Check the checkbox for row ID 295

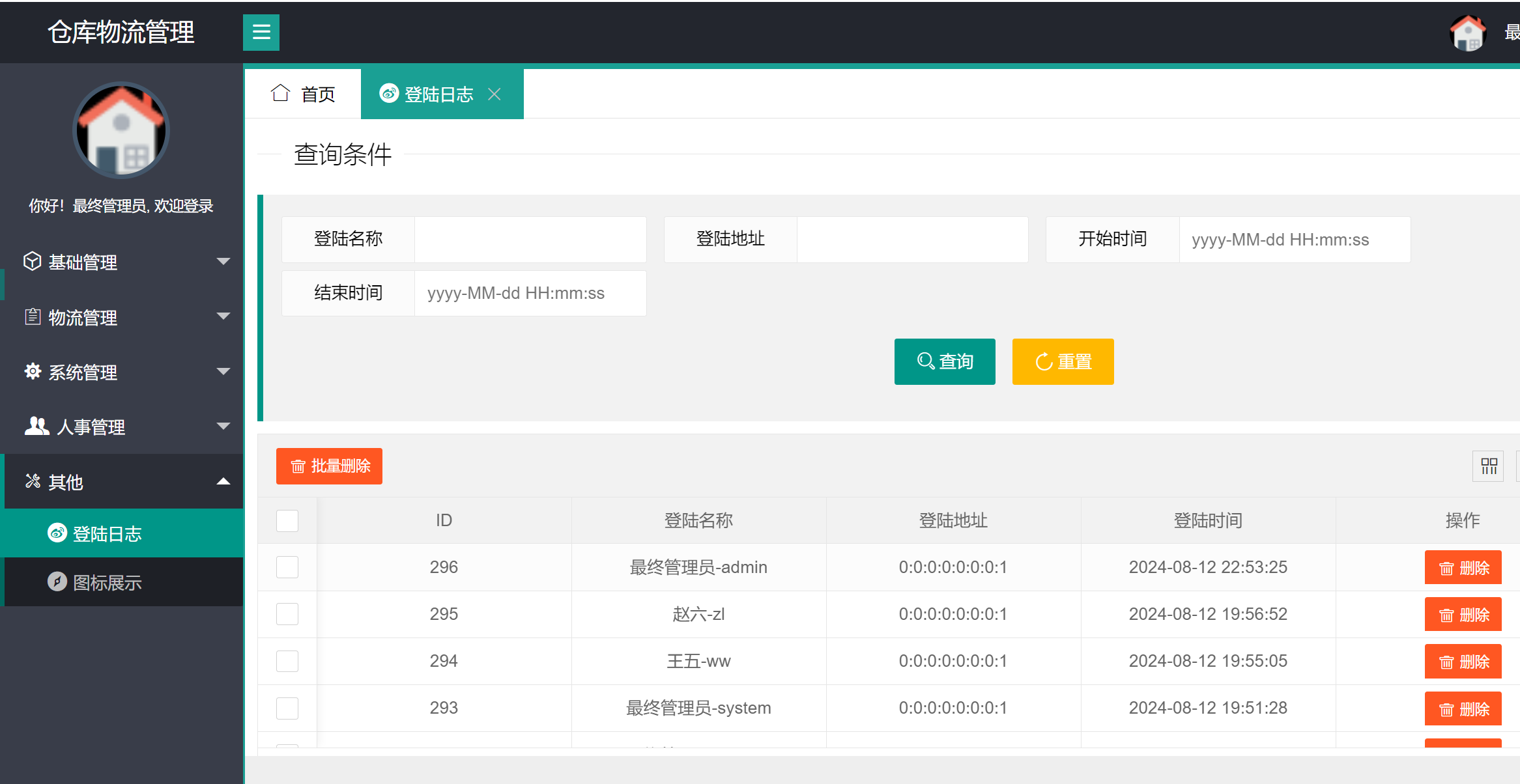click(287, 614)
